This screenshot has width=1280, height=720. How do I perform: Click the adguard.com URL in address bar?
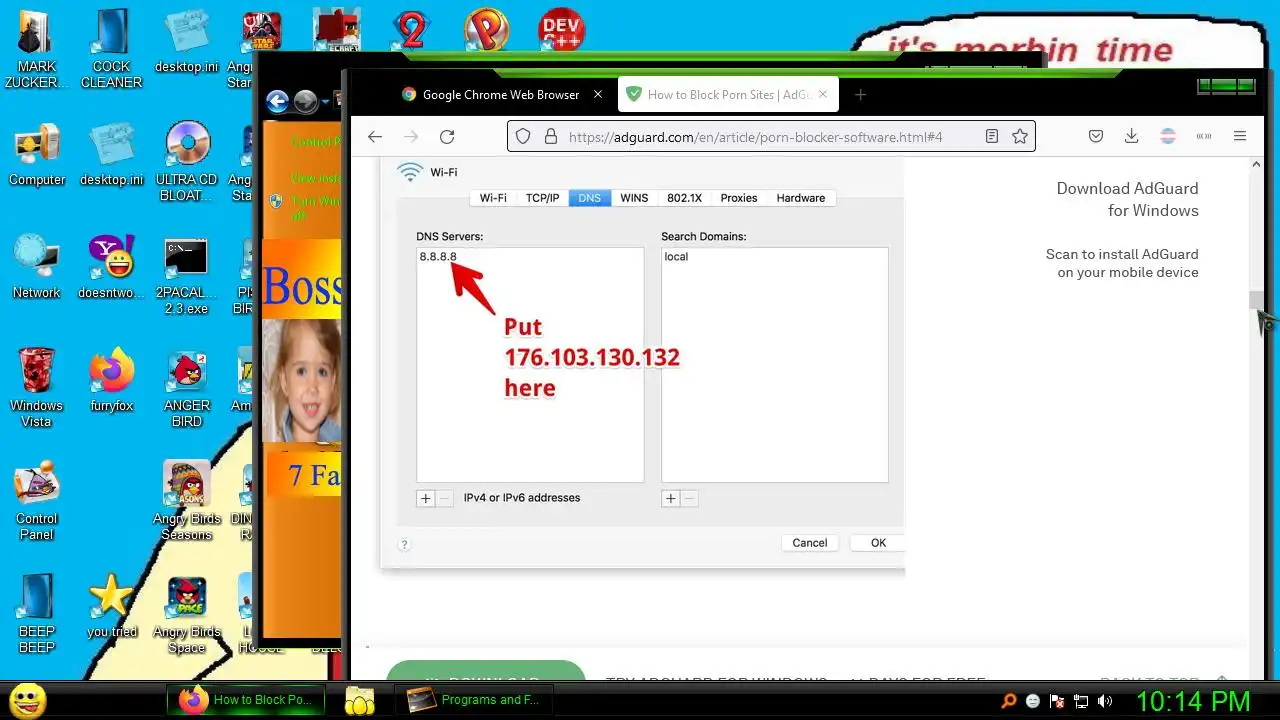click(x=755, y=137)
